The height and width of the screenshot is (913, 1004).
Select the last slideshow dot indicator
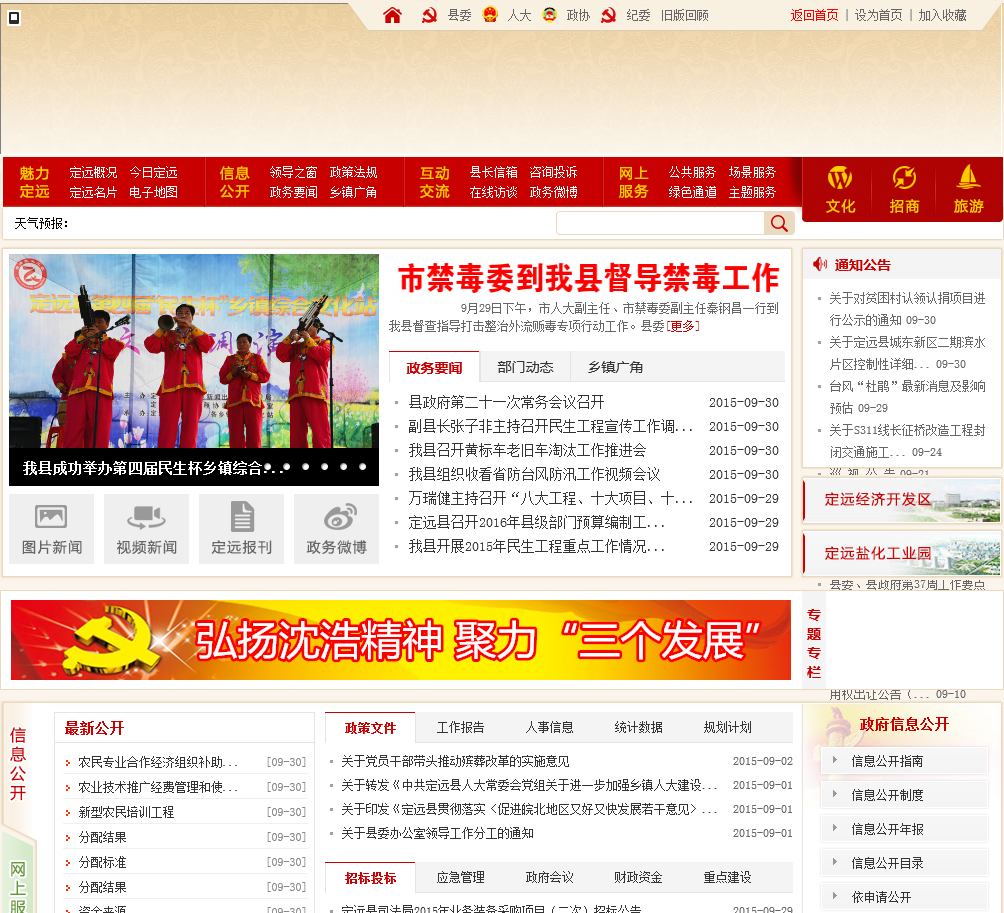click(362, 467)
